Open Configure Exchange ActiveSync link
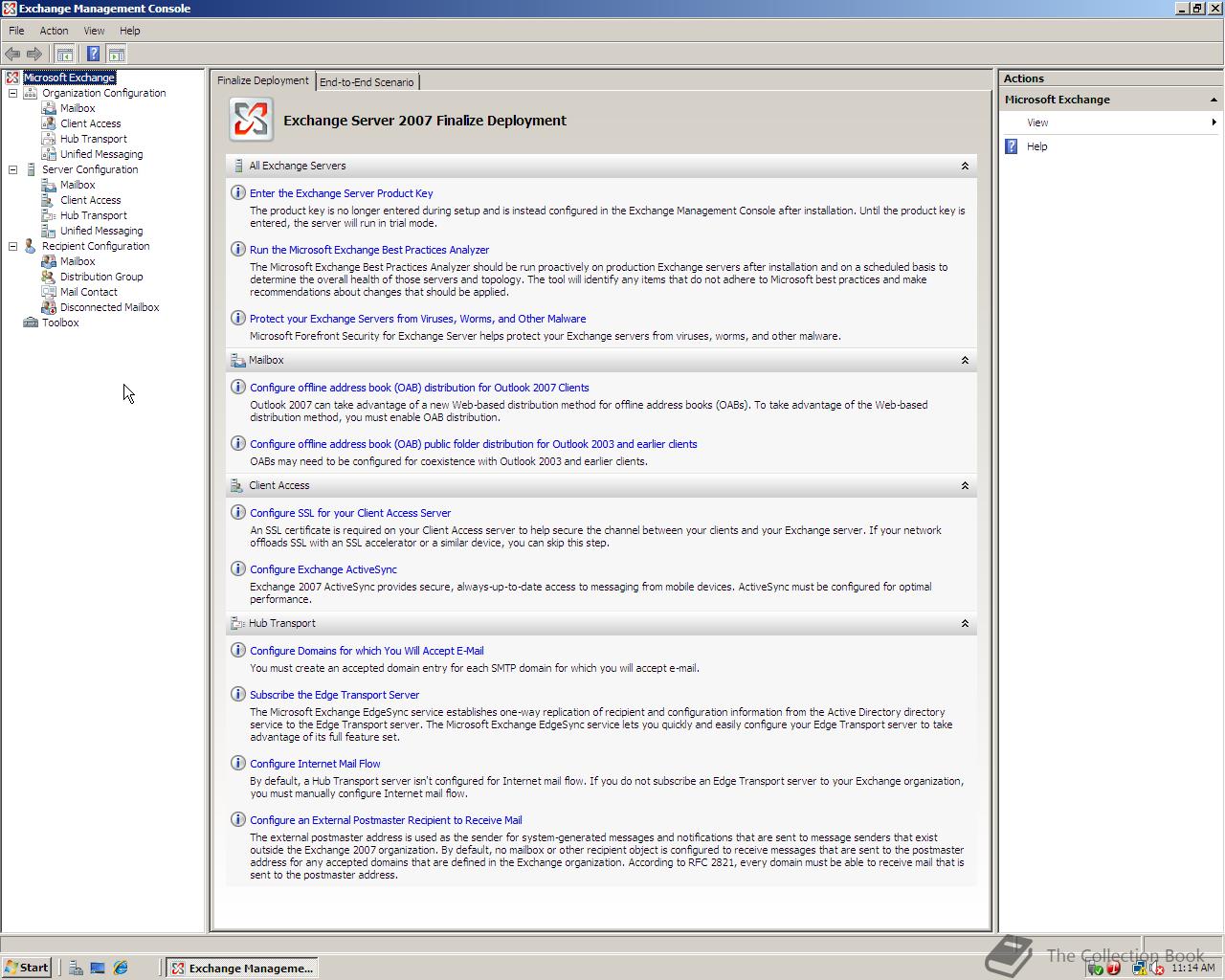 (323, 569)
